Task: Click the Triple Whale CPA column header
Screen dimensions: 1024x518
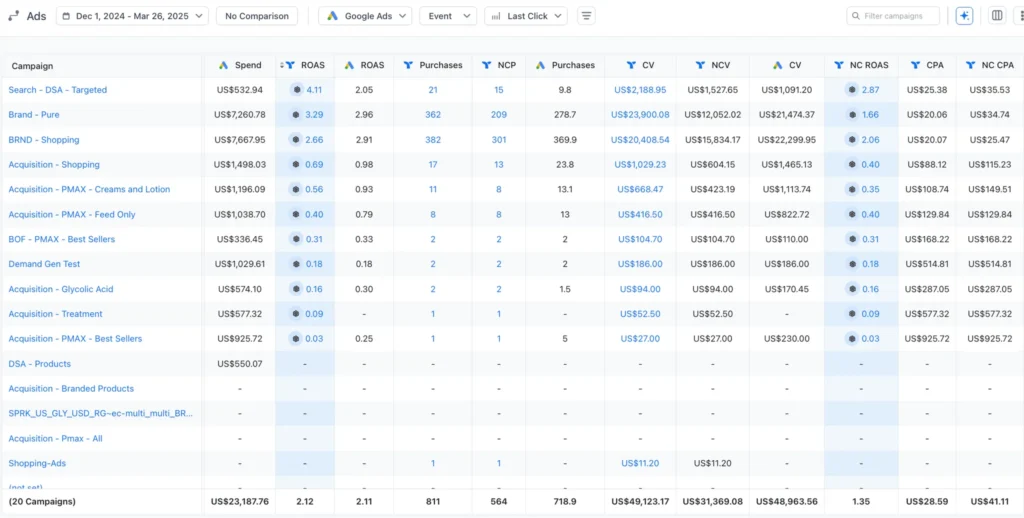Action: pyautogui.click(x=927, y=65)
